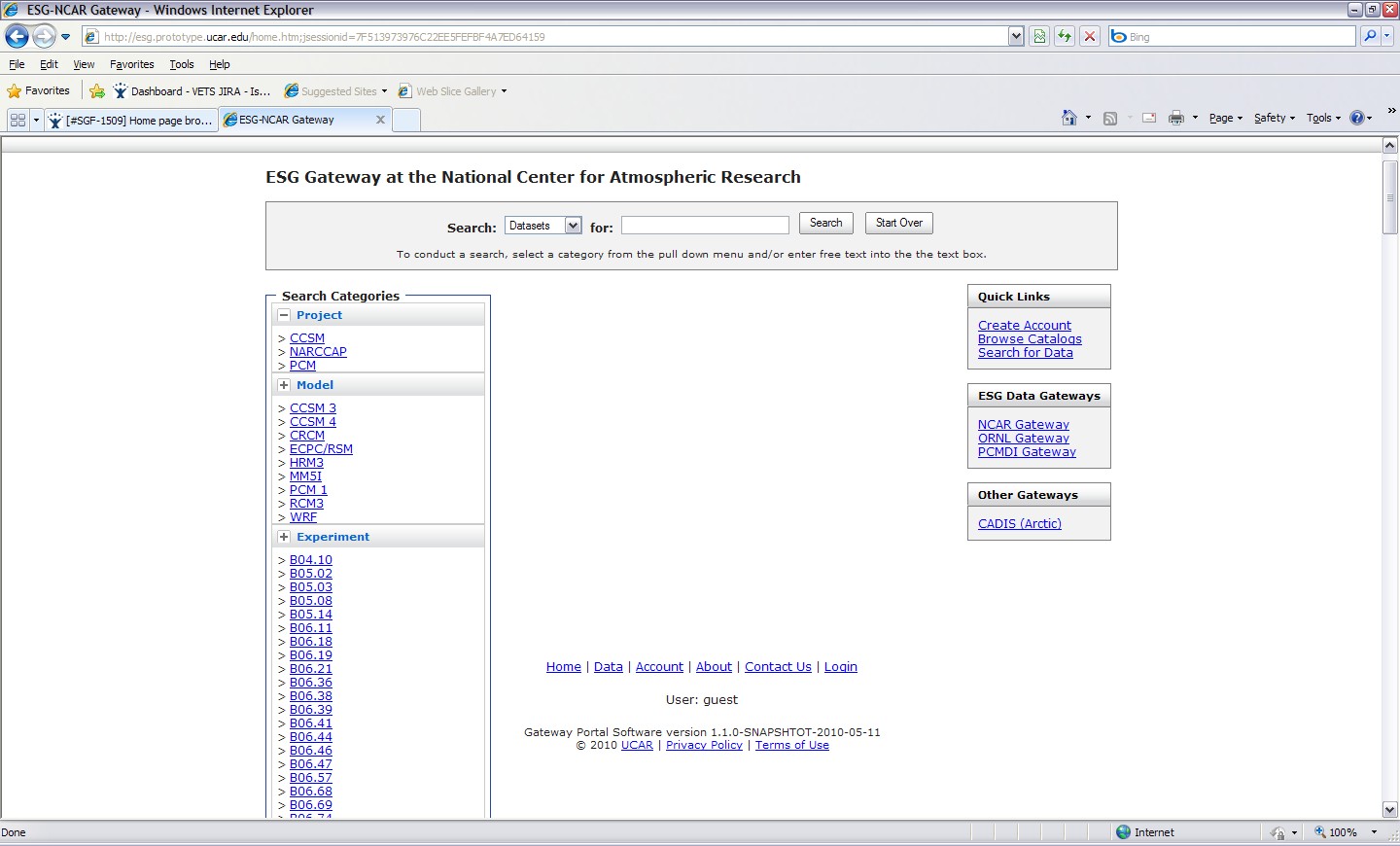Screen dimensions: 1400x846
Task: Switch to the SGF-1509 Home page tab
Action: tap(131, 121)
